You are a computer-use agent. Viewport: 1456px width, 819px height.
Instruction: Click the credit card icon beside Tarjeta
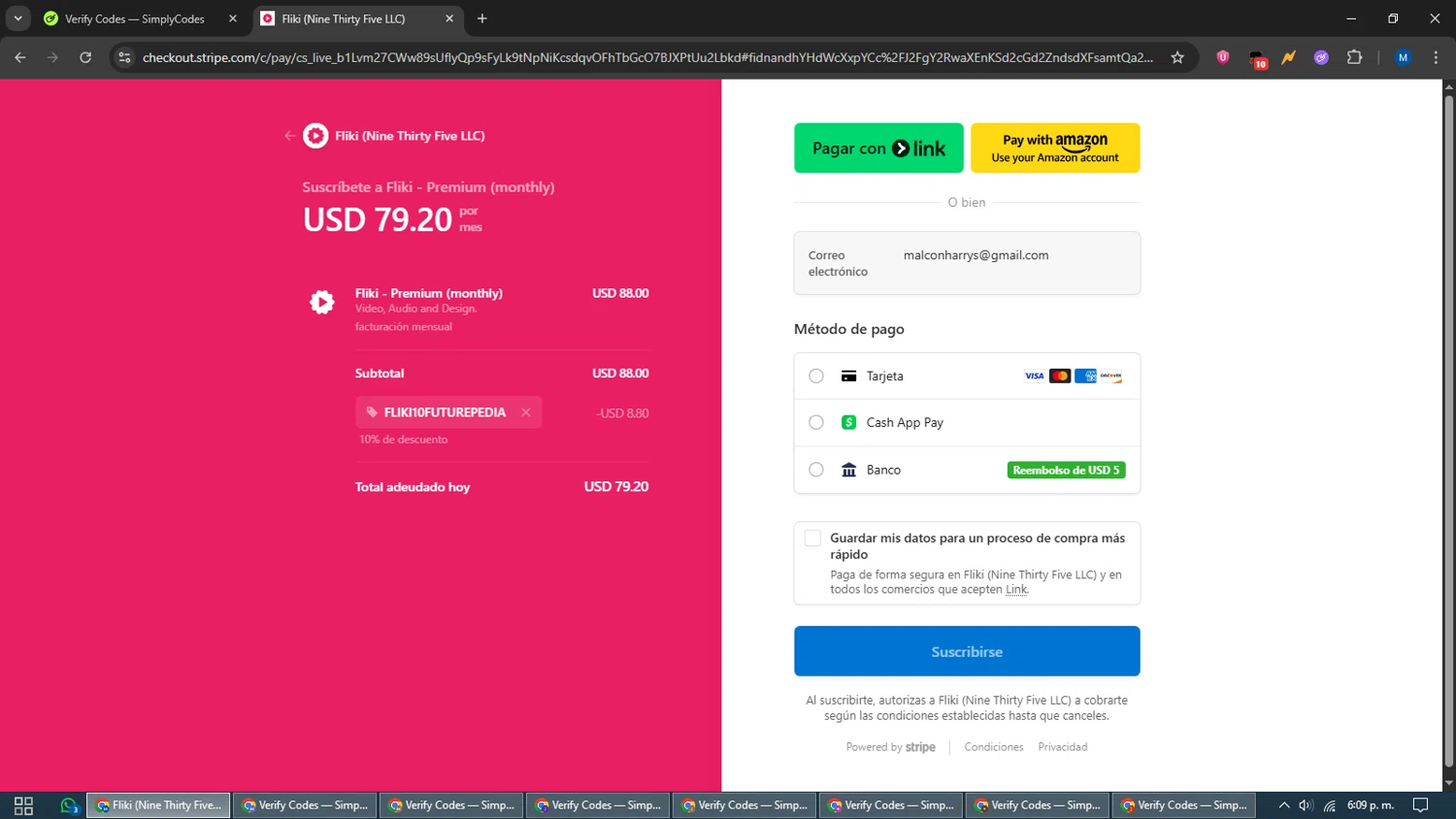(848, 376)
